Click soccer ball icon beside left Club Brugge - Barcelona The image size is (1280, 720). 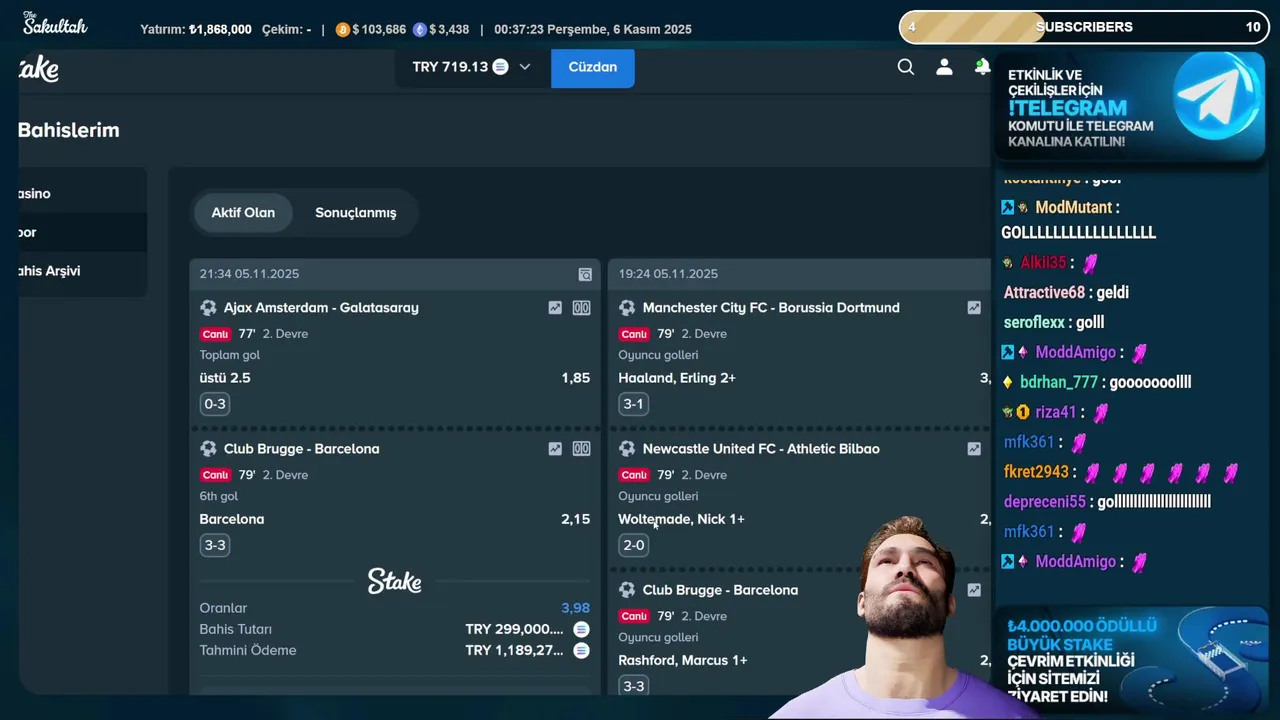point(208,449)
